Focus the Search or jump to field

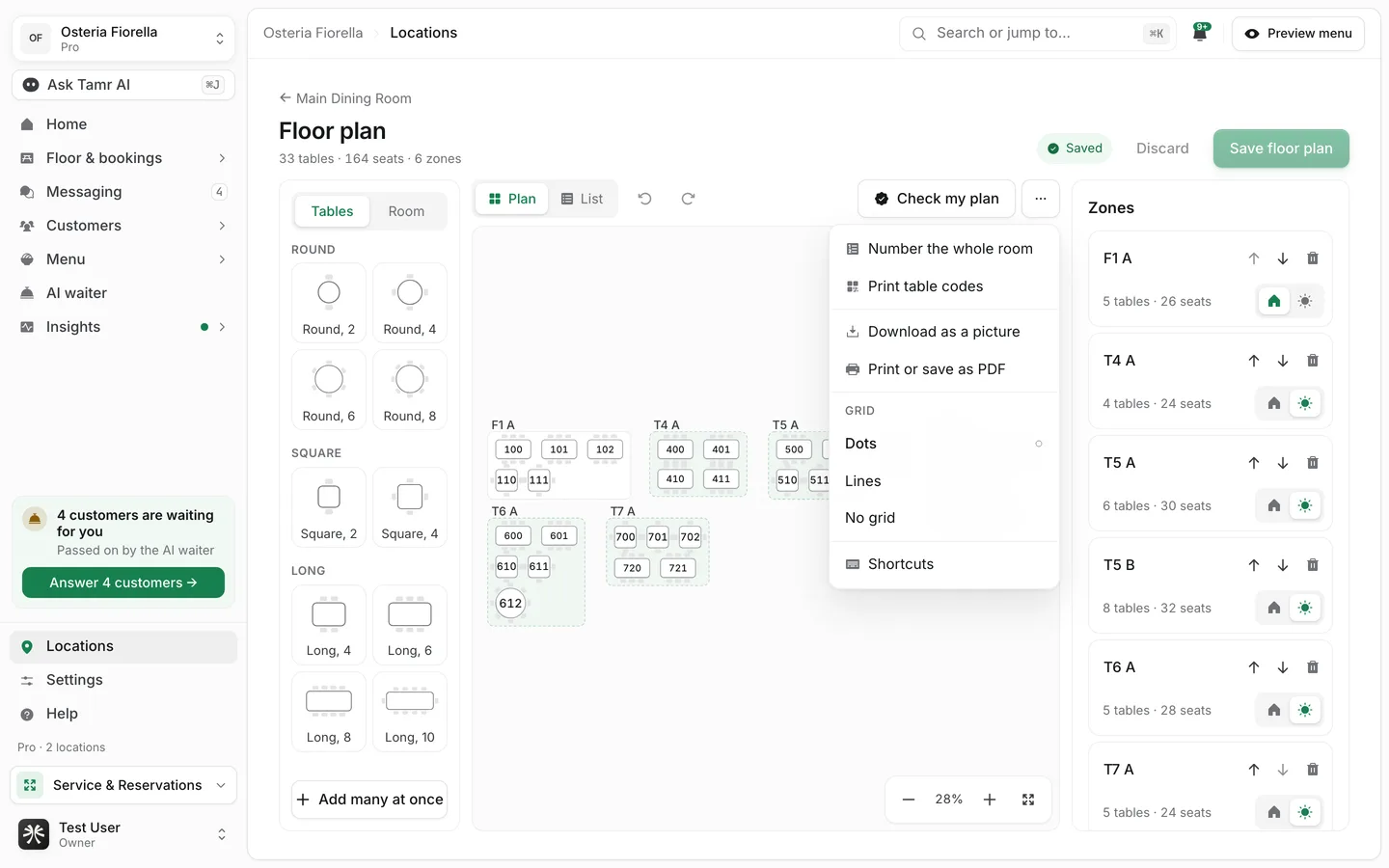tap(1038, 33)
